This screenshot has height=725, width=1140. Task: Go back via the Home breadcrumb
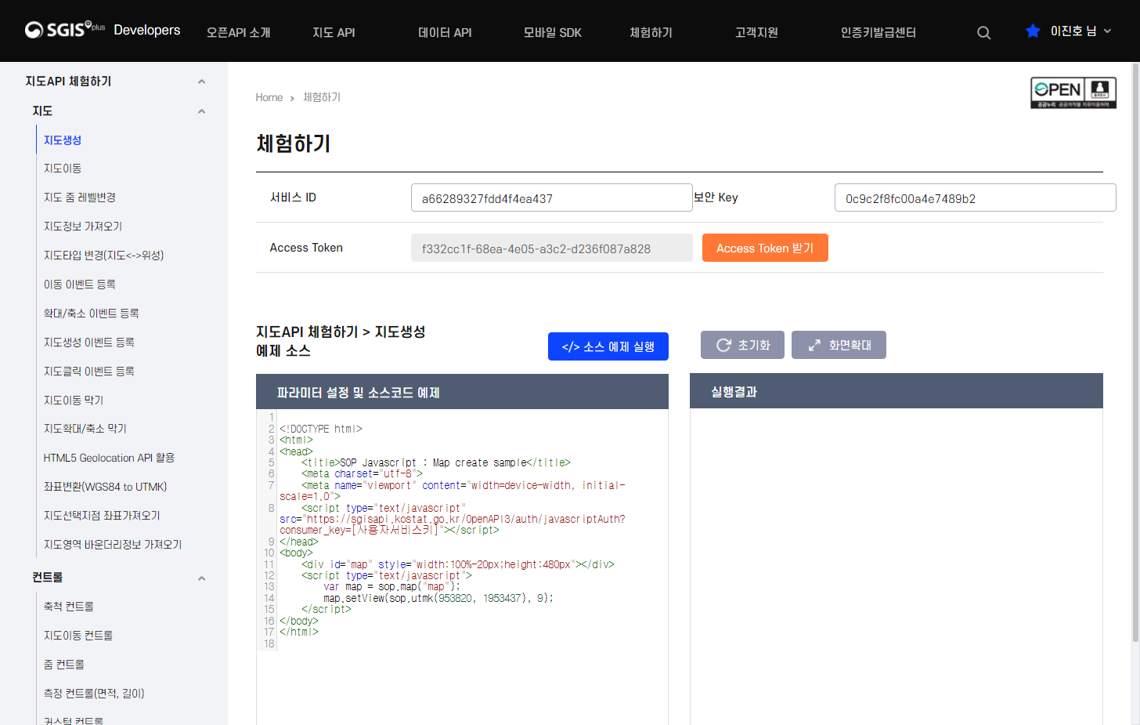269,97
